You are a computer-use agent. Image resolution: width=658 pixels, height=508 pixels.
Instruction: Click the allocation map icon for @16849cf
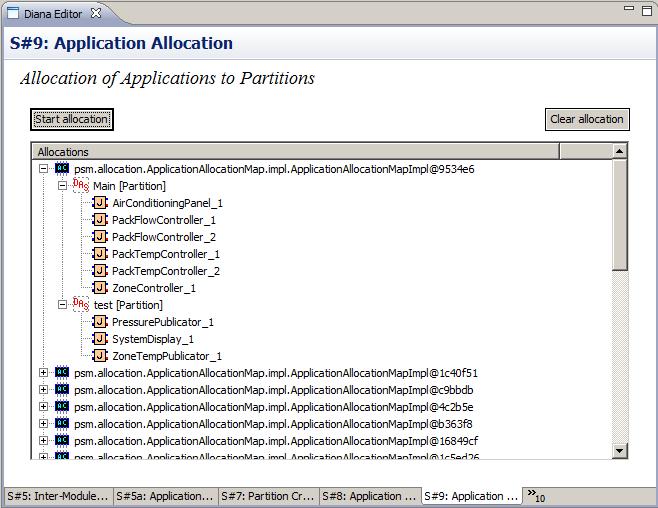pyautogui.click(x=62, y=440)
